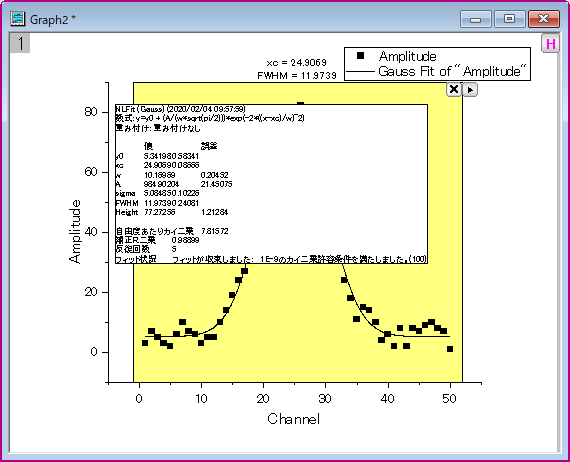The image size is (570, 462).
Task: Select the Gauss Fit legend line sample
Action: pyautogui.click(x=360, y=72)
